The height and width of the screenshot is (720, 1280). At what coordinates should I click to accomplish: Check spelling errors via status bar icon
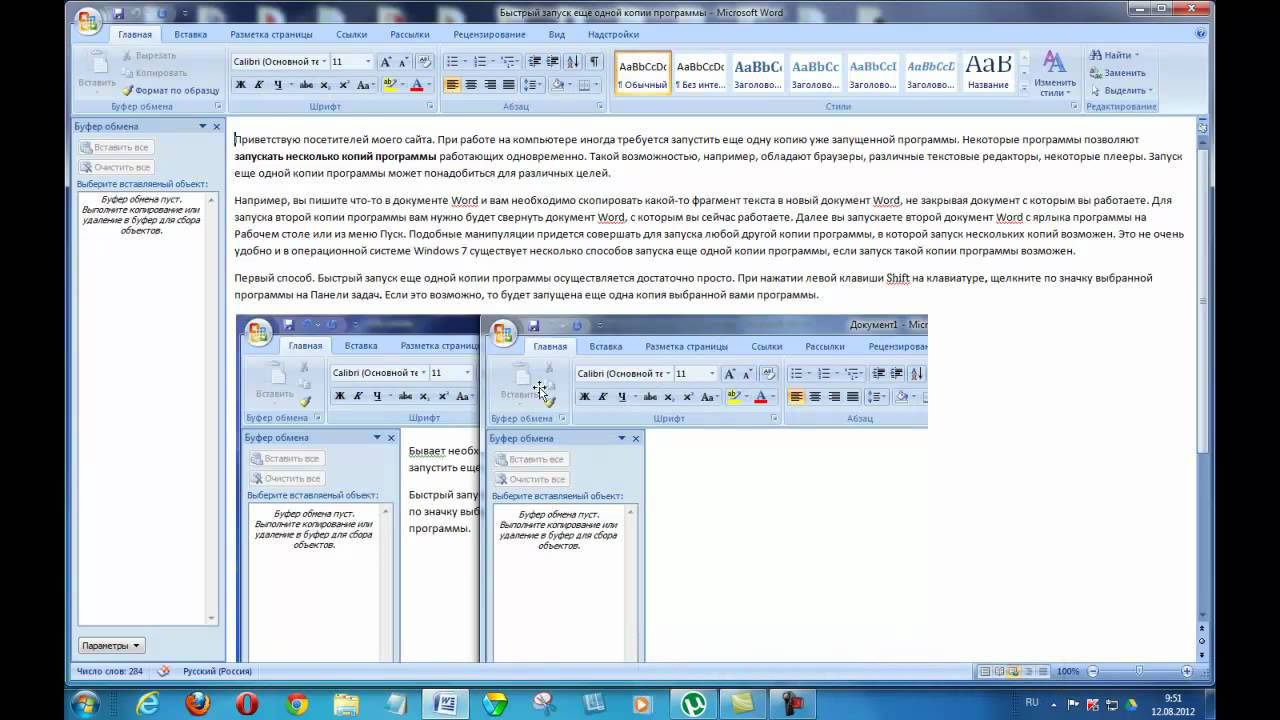[x=163, y=671]
